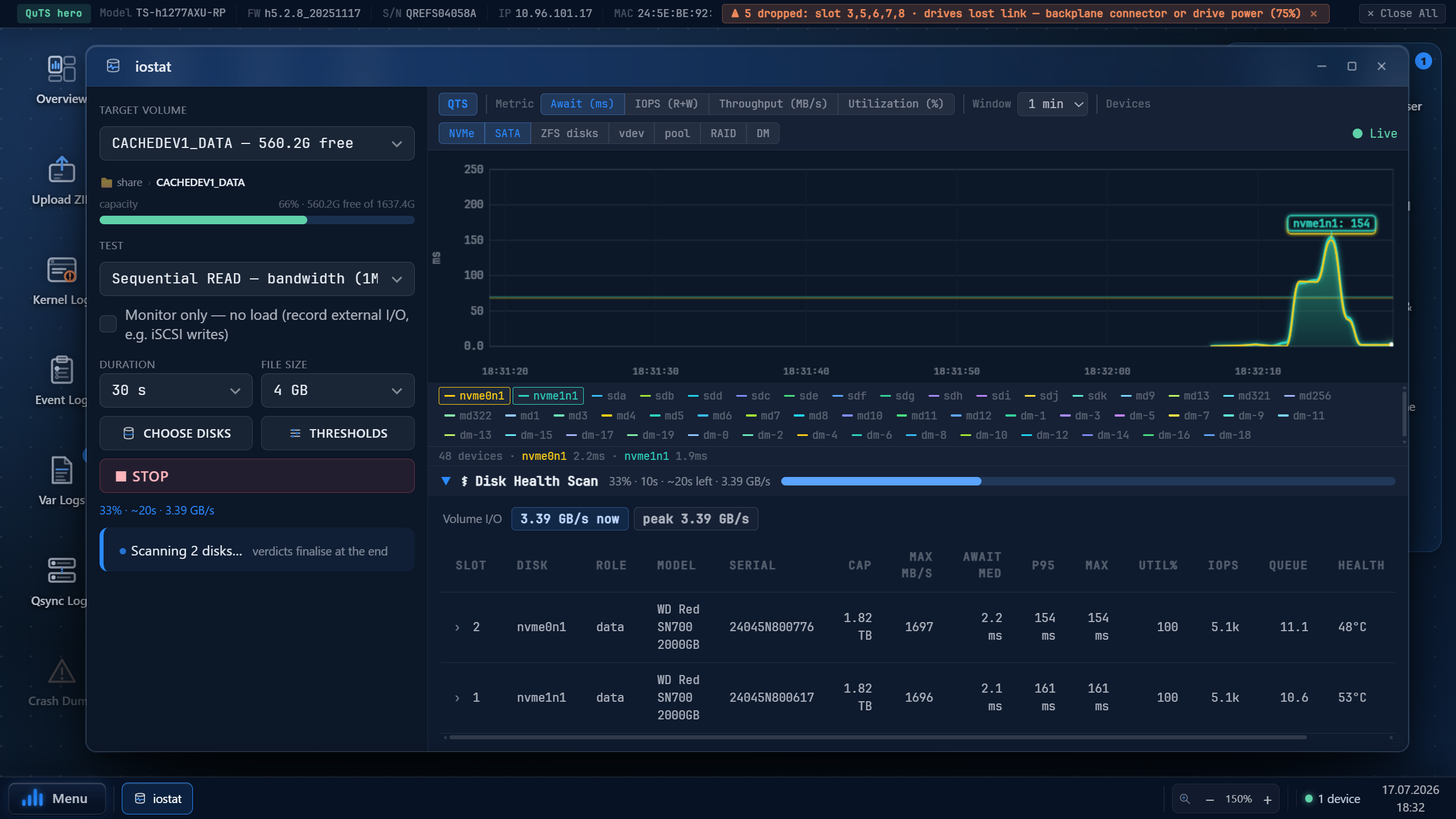
Task: Click the CACHEDEV1_DATA breadcrumb entry
Action: (200, 183)
